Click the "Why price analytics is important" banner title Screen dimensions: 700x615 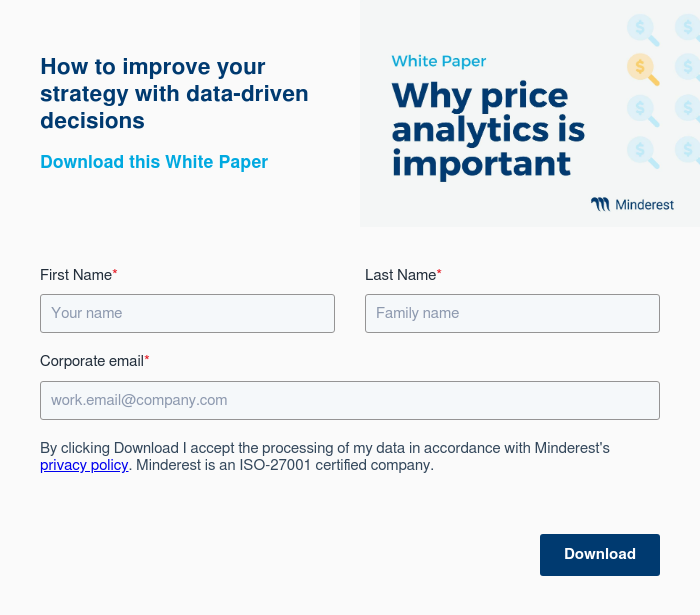[488, 129]
